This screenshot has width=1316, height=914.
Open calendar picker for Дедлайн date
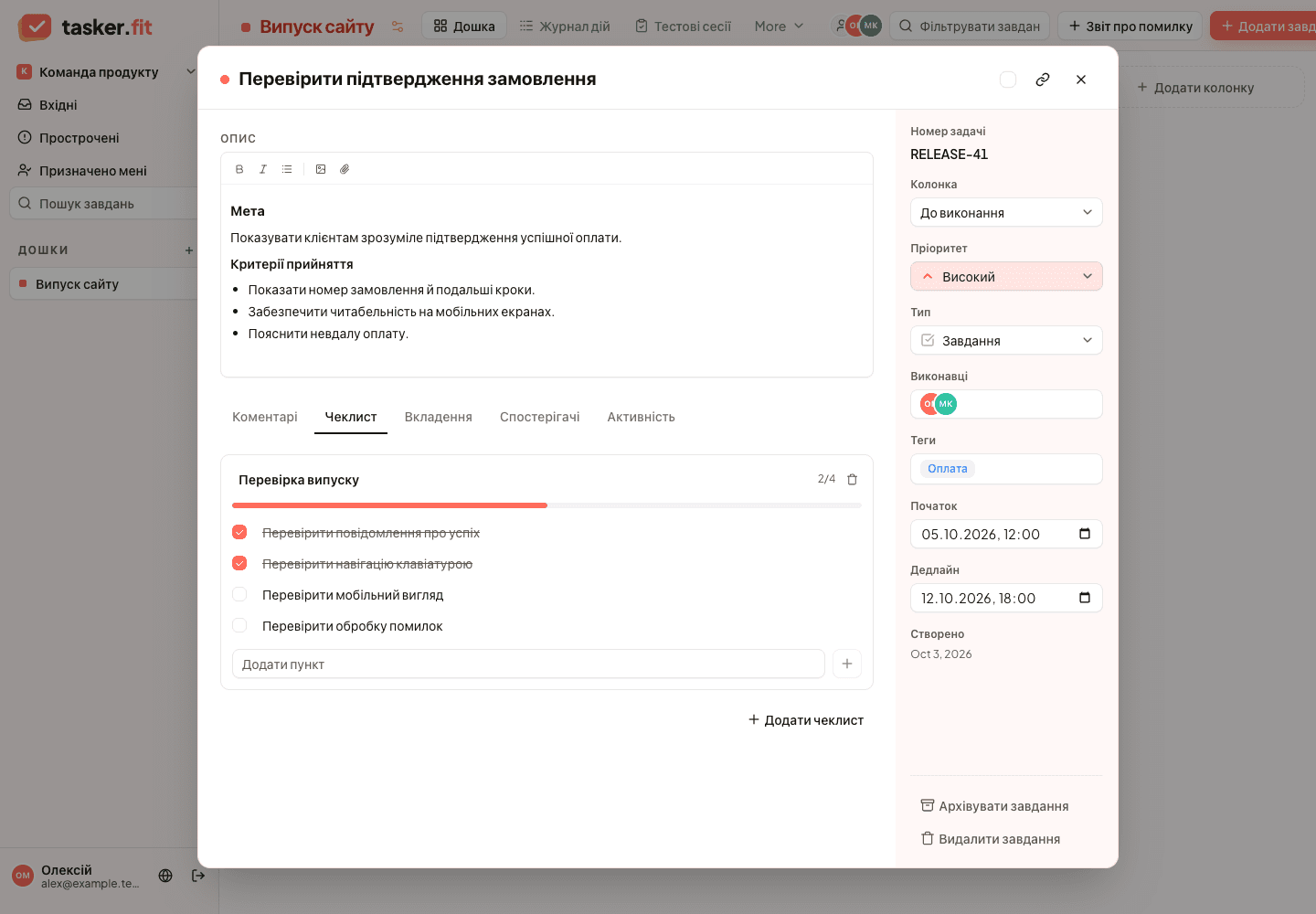click(1085, 598)
